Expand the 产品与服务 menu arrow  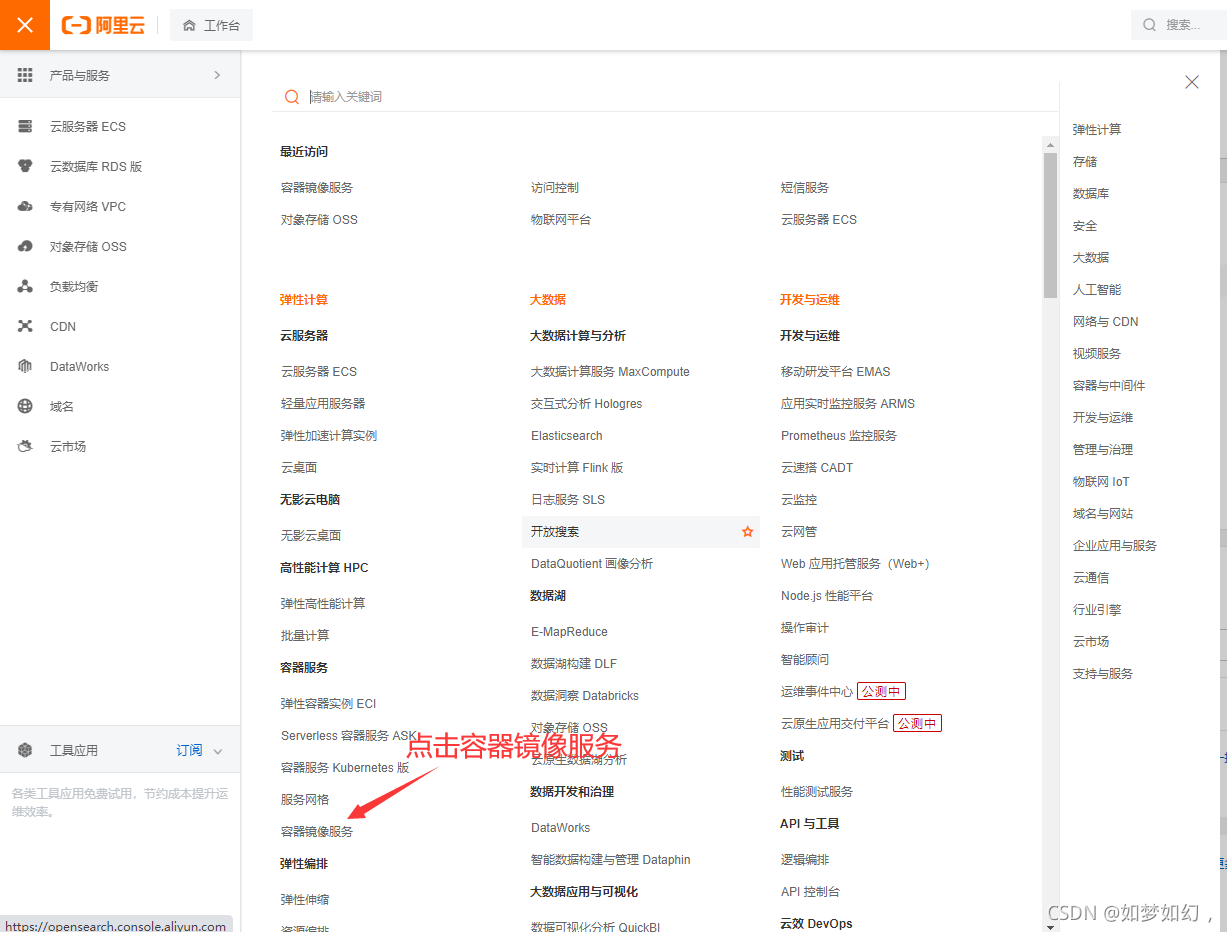[219, 74]
